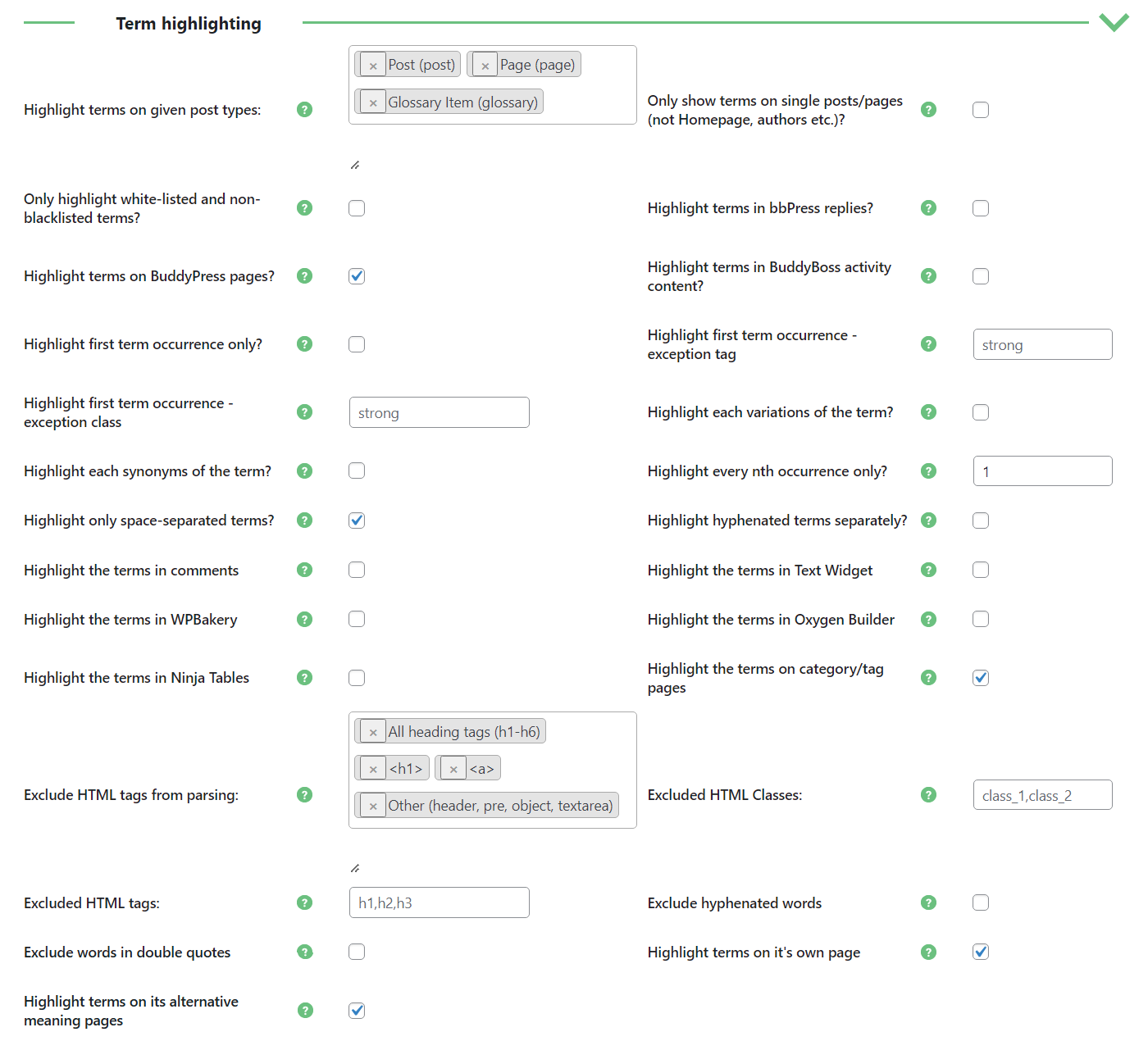Remove the <h1> excluded tag
This screenshot has height=1041, width=1148.
pos(373,769)
